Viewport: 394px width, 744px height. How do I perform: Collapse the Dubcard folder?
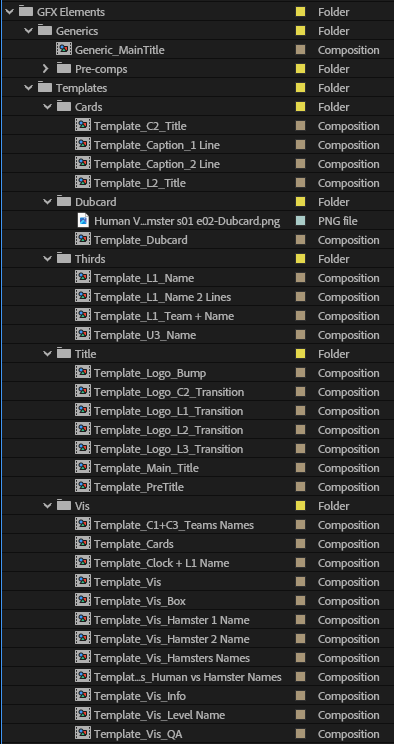coord(47,202)
